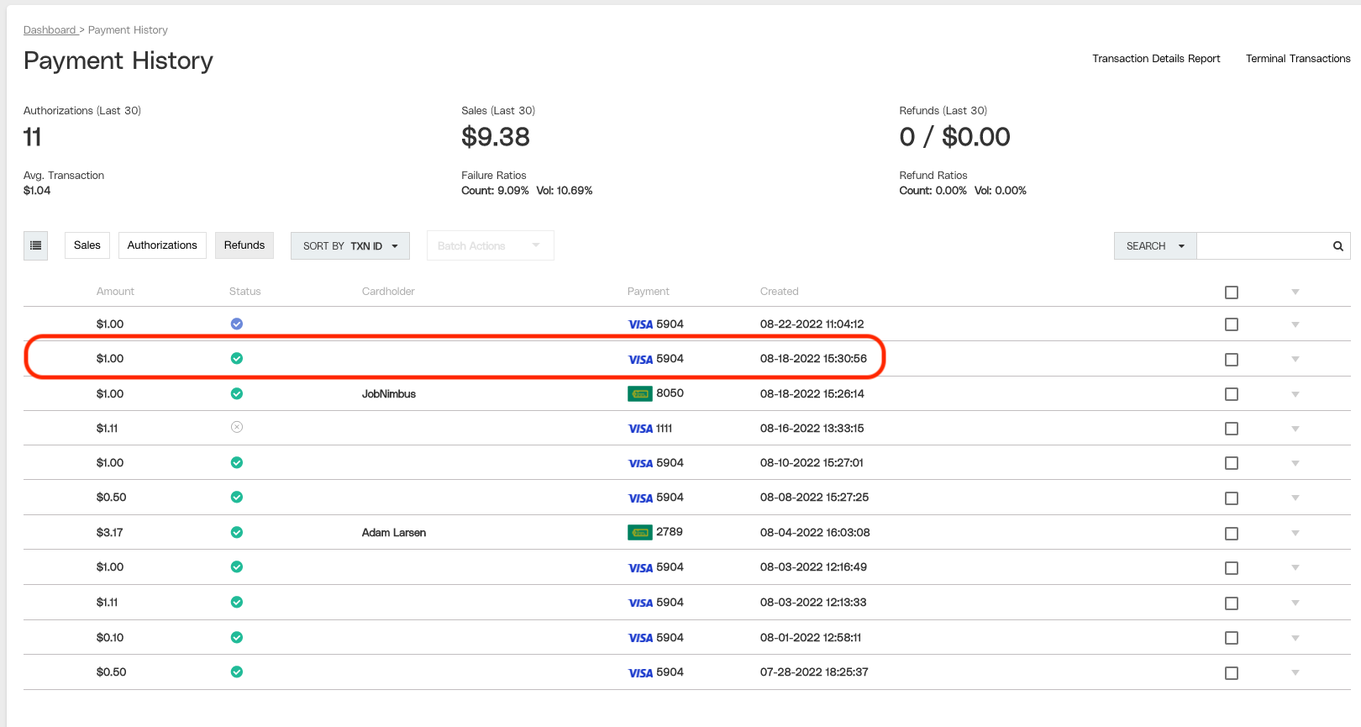Check the select-all checkbox in the header row

tap(1231, 292)
